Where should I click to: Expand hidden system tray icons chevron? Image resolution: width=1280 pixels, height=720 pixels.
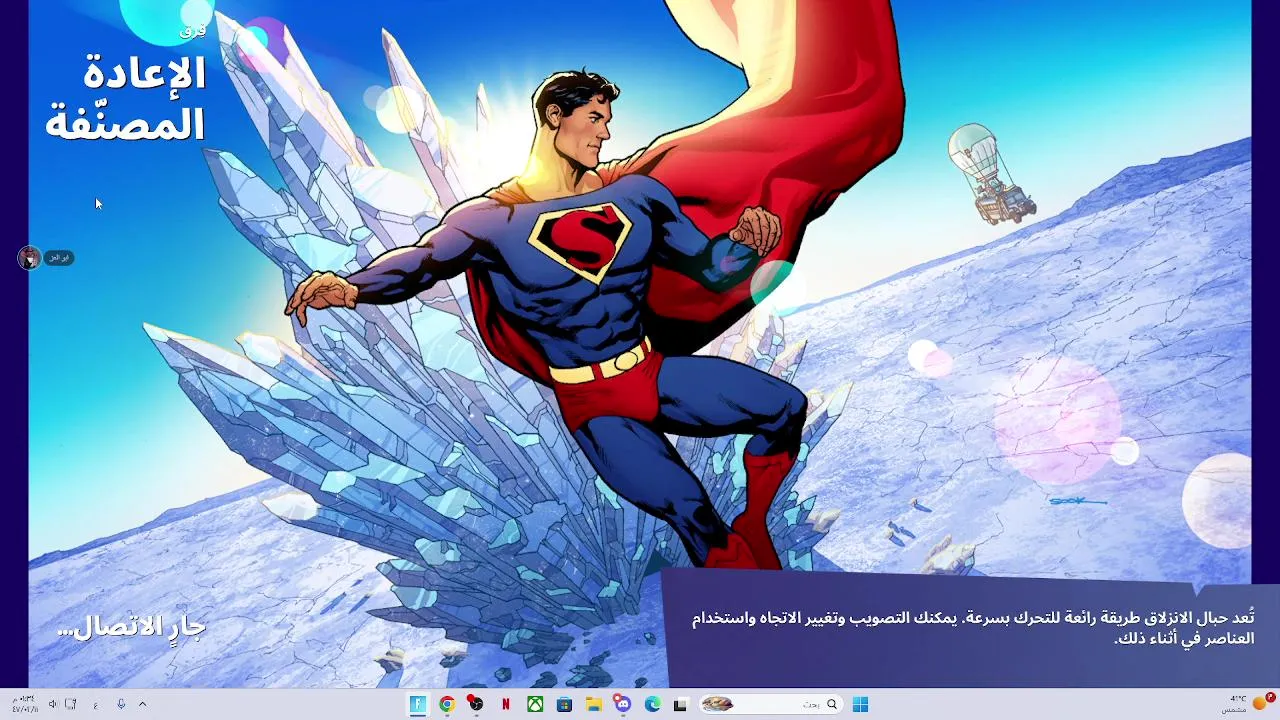pyautogui.click(x=142, y=704)
